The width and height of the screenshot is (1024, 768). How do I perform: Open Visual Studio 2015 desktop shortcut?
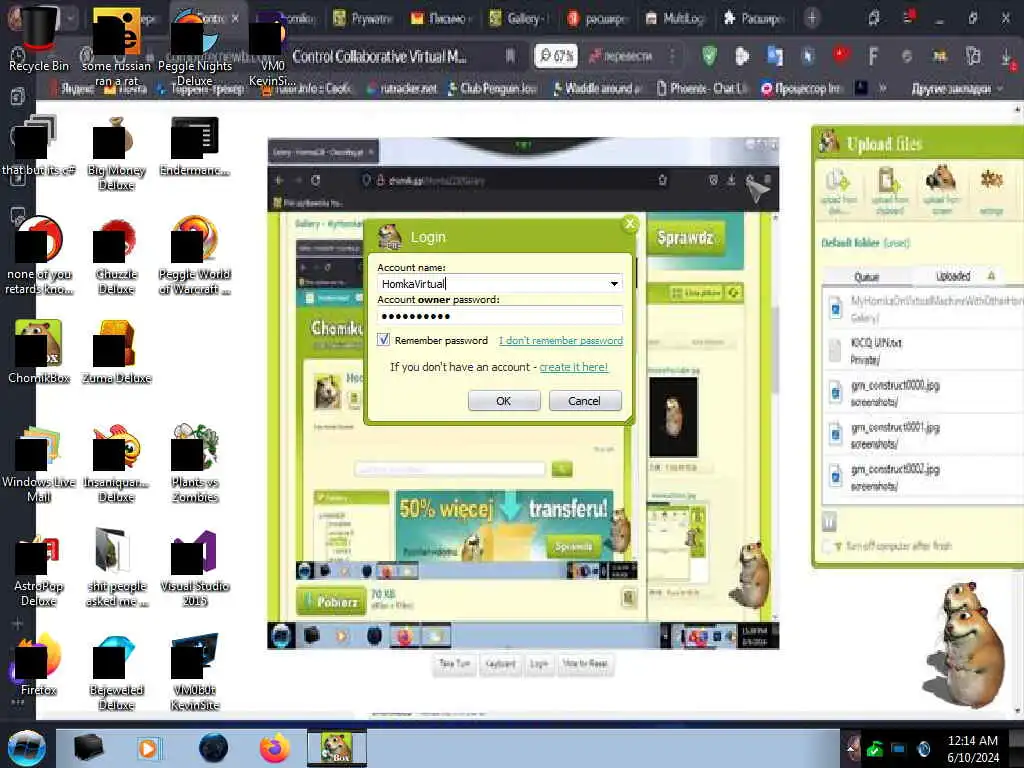pos(195,568)
